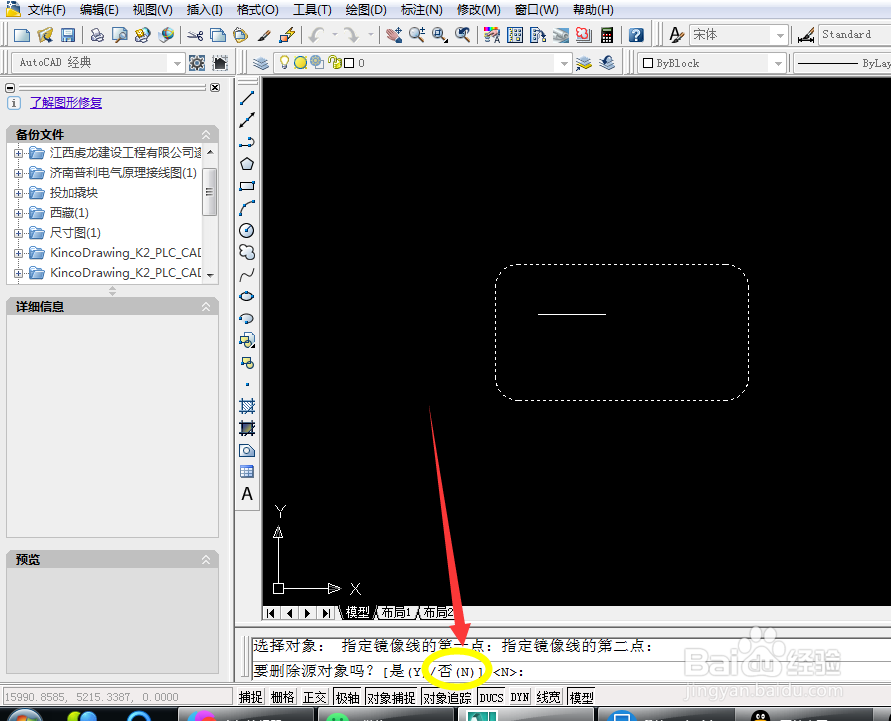Select the Point tool
The height and width of the screenshot is (721, 891).
pos(247,385)
